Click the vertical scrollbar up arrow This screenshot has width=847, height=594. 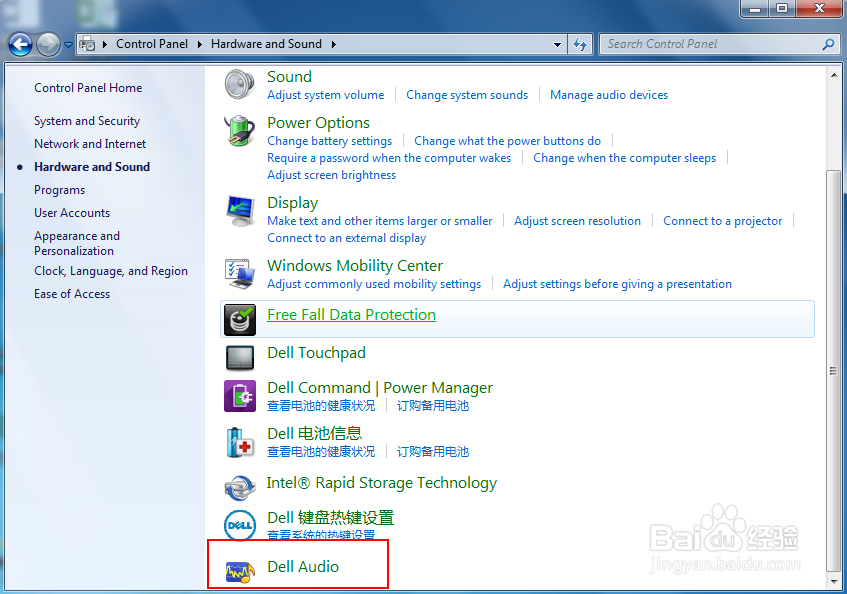click(834, 75)
